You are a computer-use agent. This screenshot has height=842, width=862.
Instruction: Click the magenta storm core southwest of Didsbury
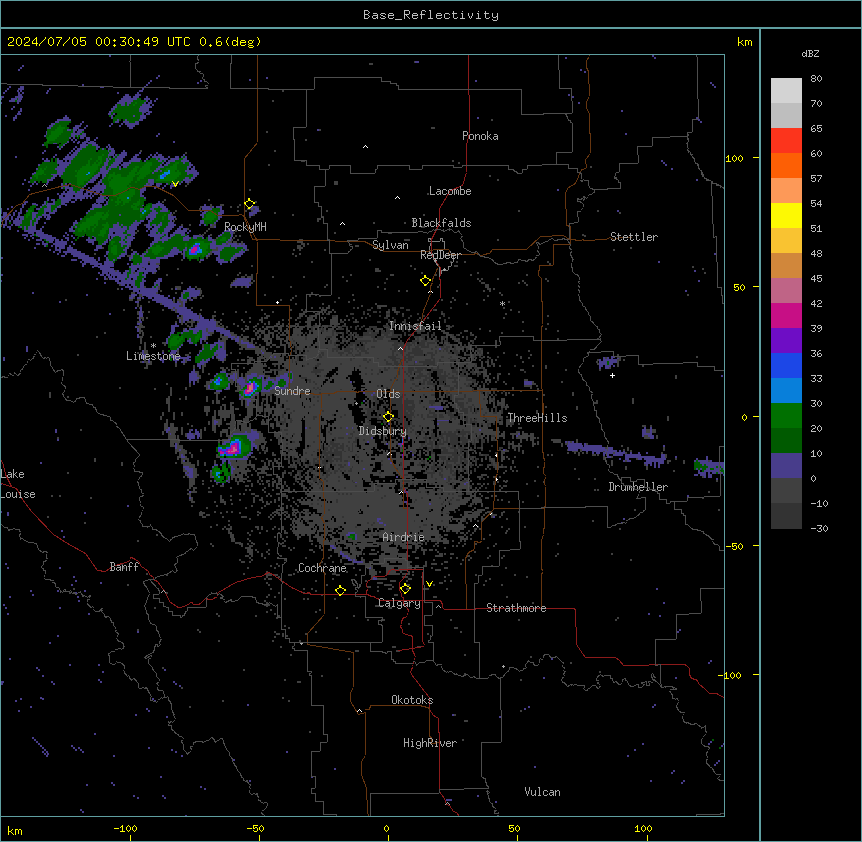233,449
